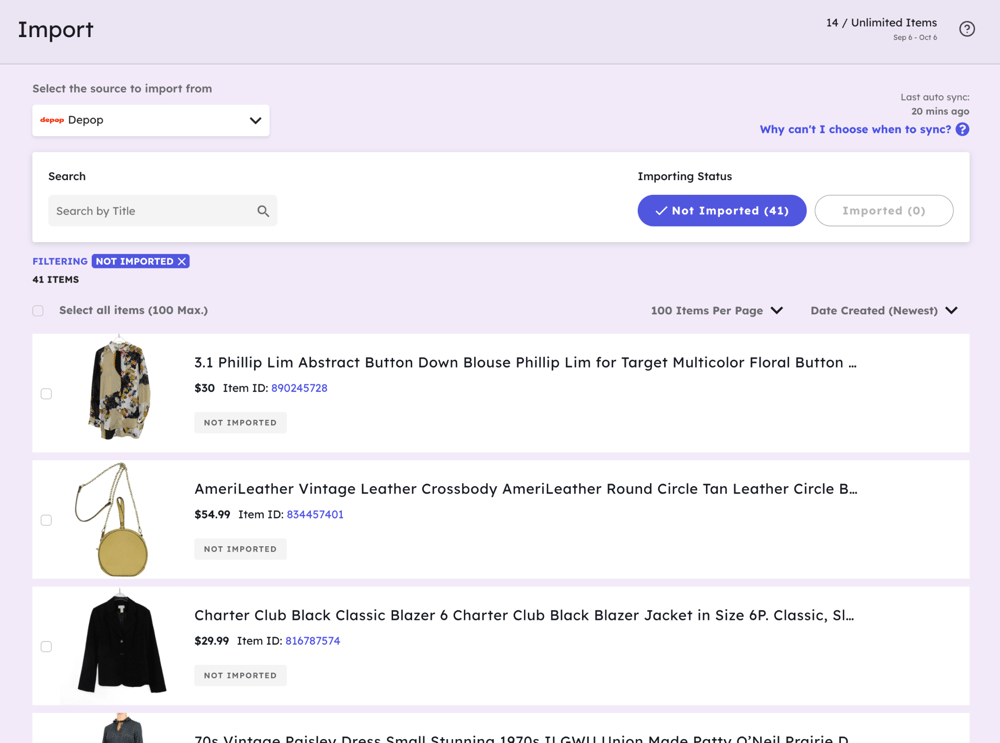1000x743 pixels.
Task: Click the Depop logo in source selector
Action: coord(52,120)
